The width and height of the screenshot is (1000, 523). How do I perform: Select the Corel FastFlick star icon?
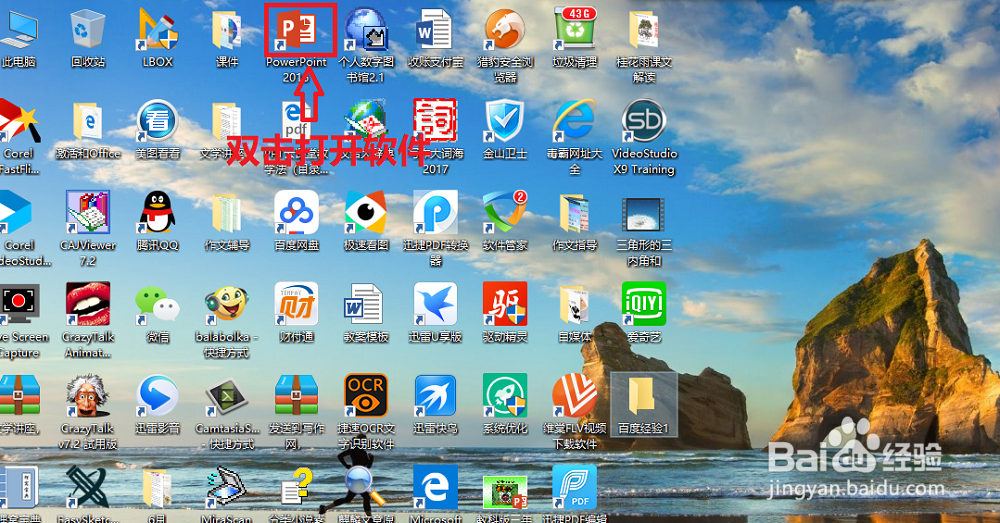tap(18, 121)
